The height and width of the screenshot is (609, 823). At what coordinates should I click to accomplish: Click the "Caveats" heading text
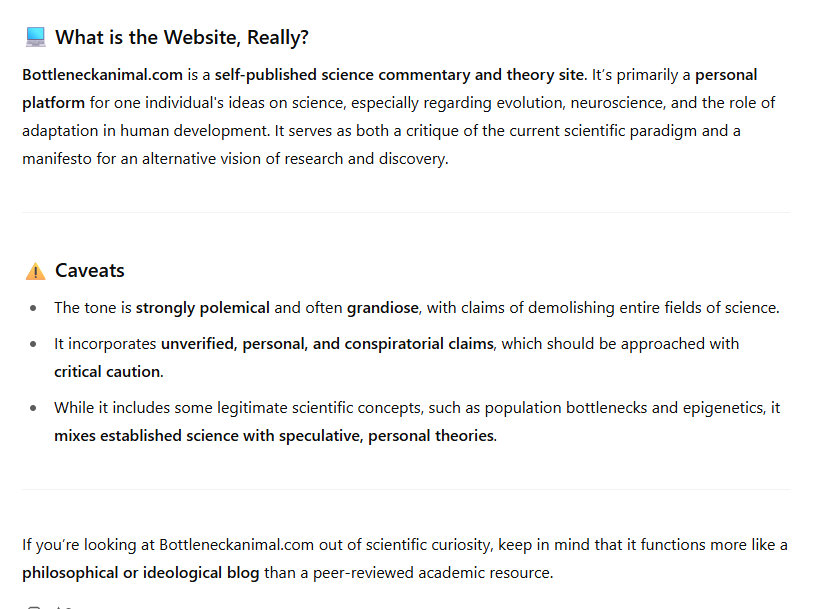point(90,271)
